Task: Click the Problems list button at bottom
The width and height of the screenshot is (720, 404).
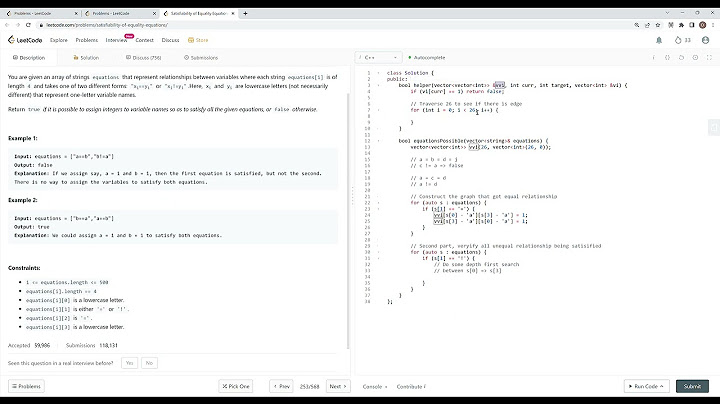Action: [26, 386]
